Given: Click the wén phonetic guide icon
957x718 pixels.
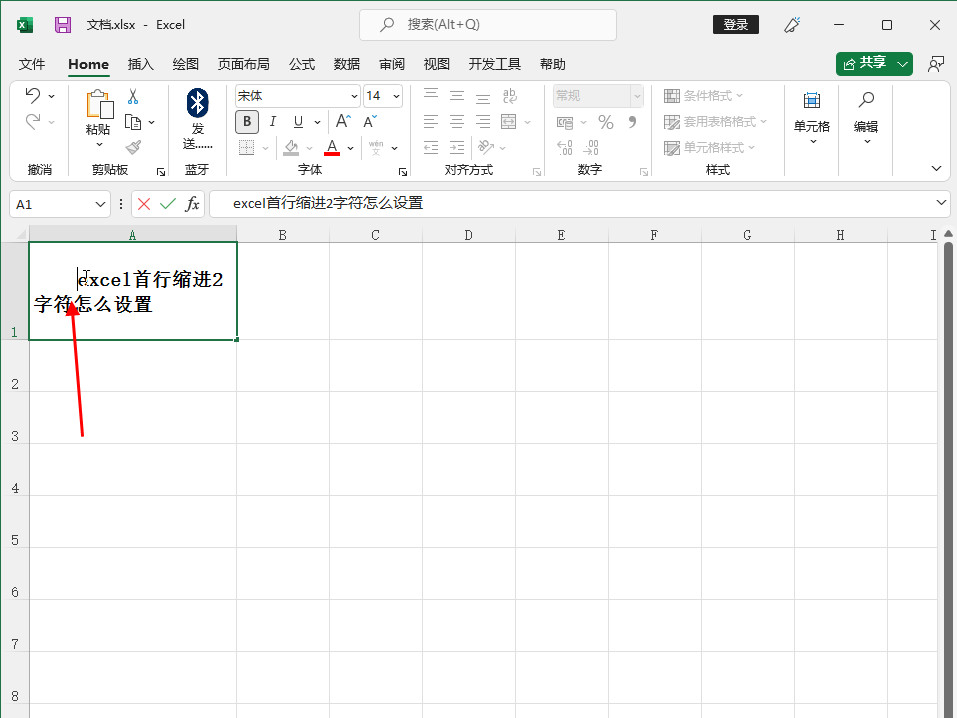Looking at the screenshot, I should (376, 147).
